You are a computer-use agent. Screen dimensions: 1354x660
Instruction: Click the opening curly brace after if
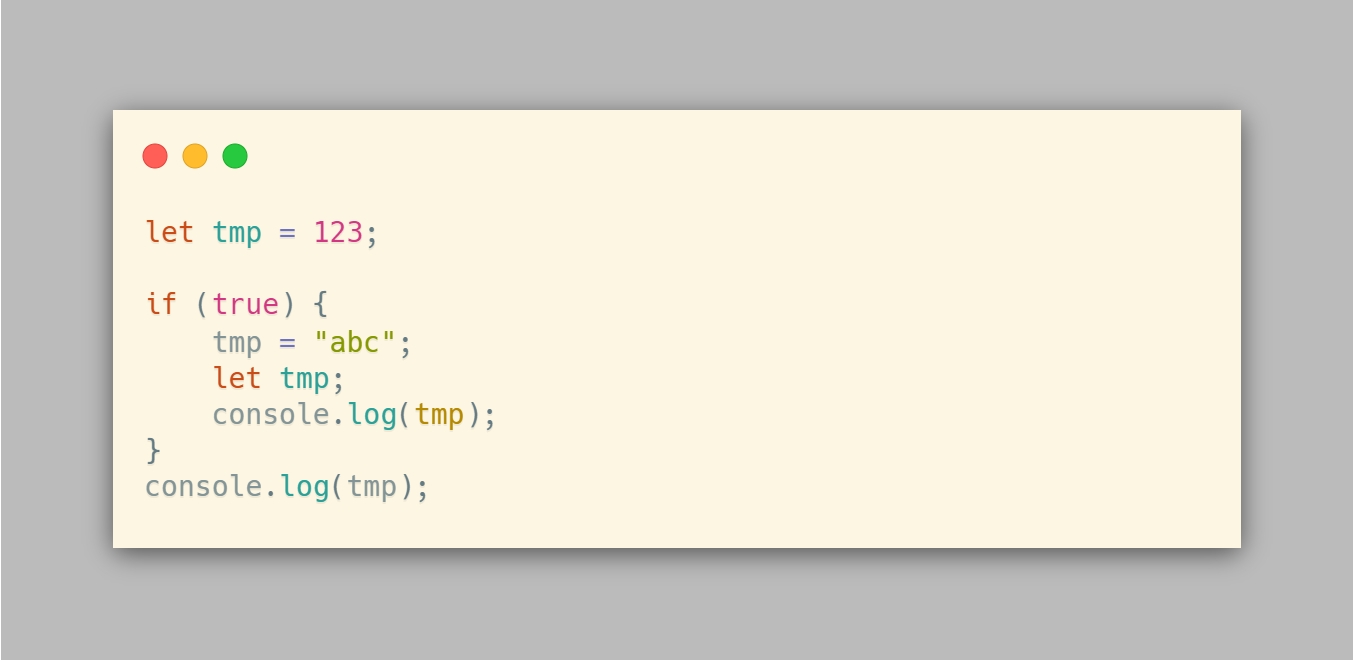(x=320, y=303)
